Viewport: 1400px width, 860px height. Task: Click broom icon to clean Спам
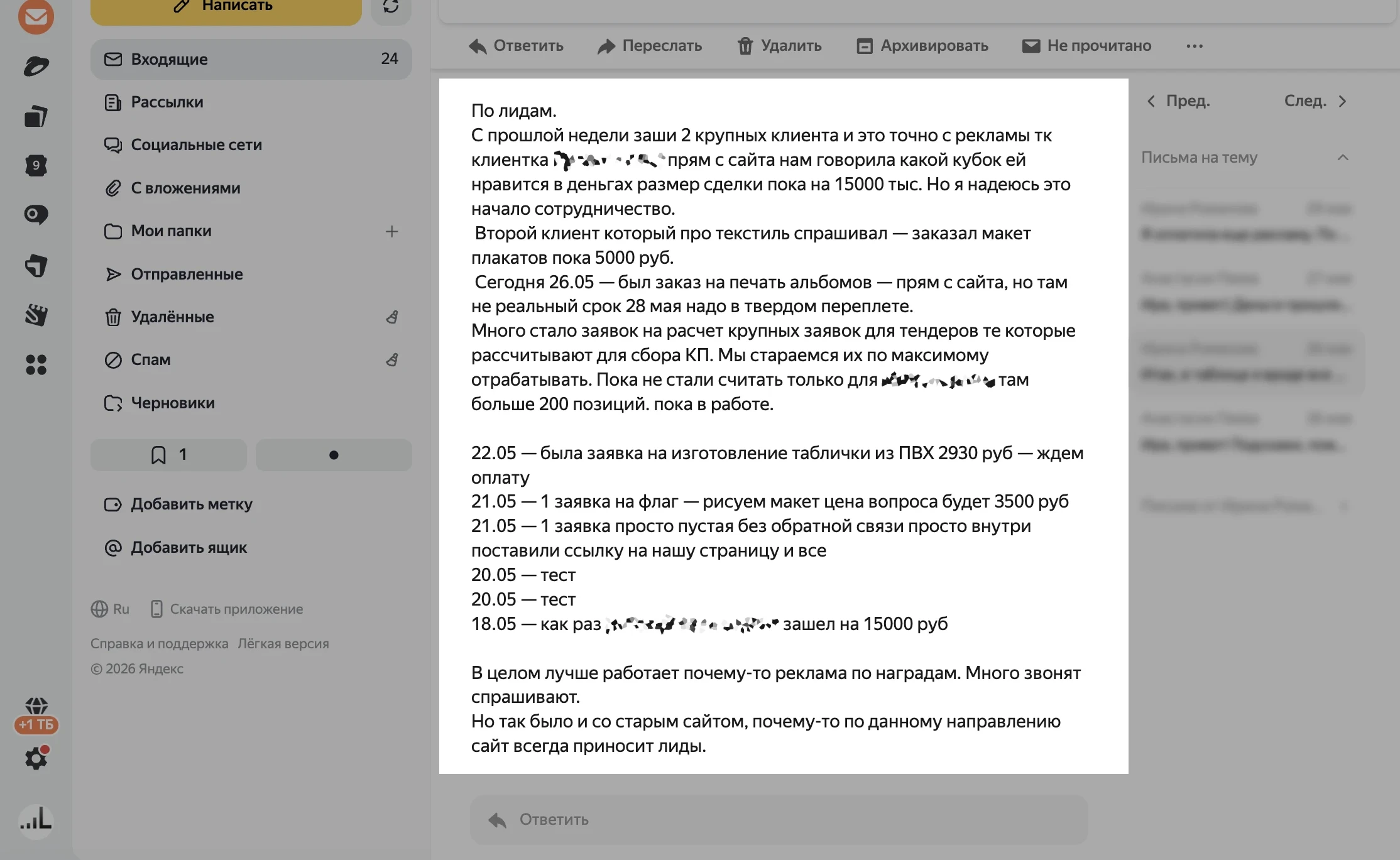click(391, 360)
